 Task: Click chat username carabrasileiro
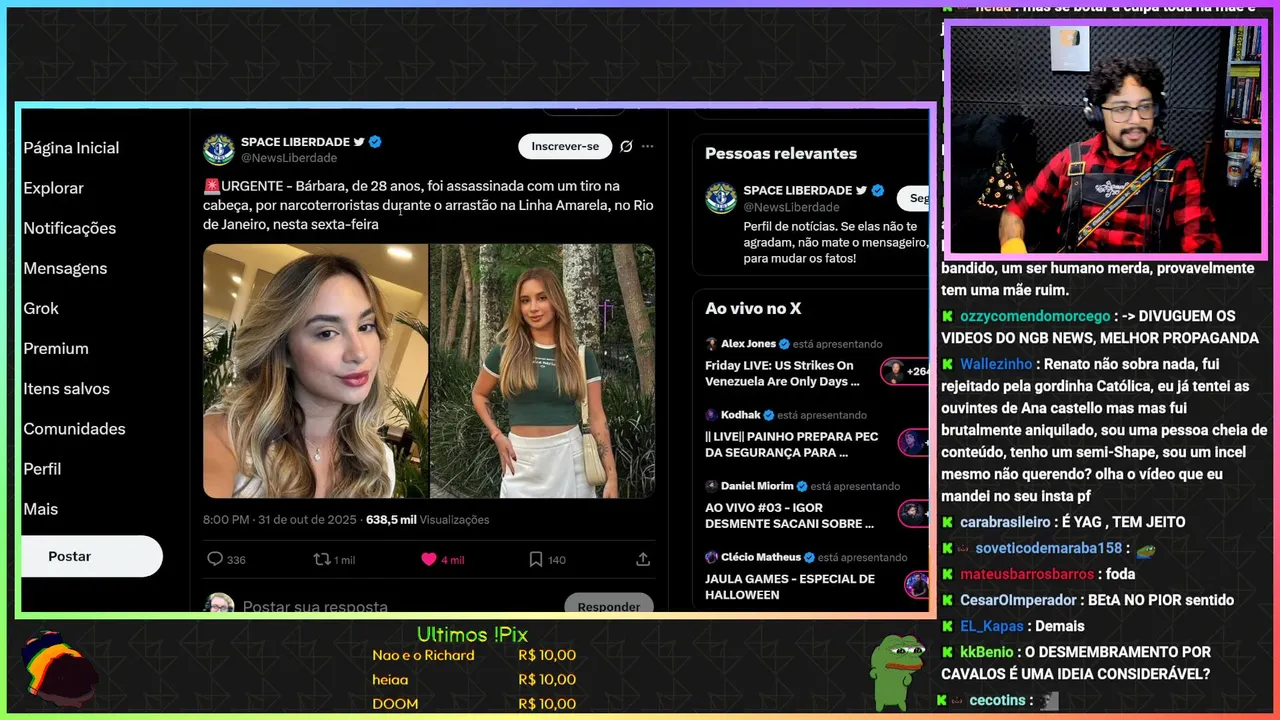[x=1005, y=522]
